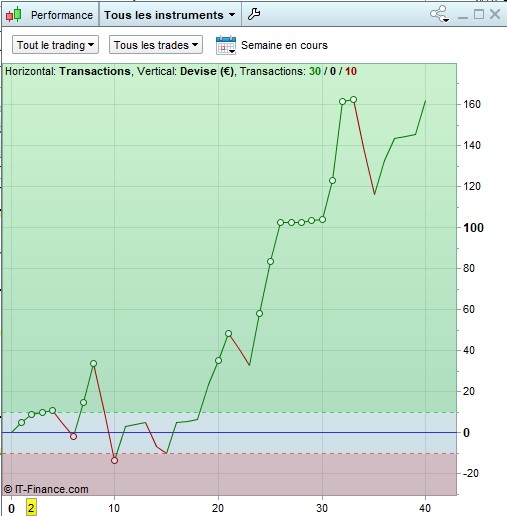The height and width of the screenshot is (516, 507).
Task: Click the red '10' losing transactions count
Action: click(x=351, y=71)
